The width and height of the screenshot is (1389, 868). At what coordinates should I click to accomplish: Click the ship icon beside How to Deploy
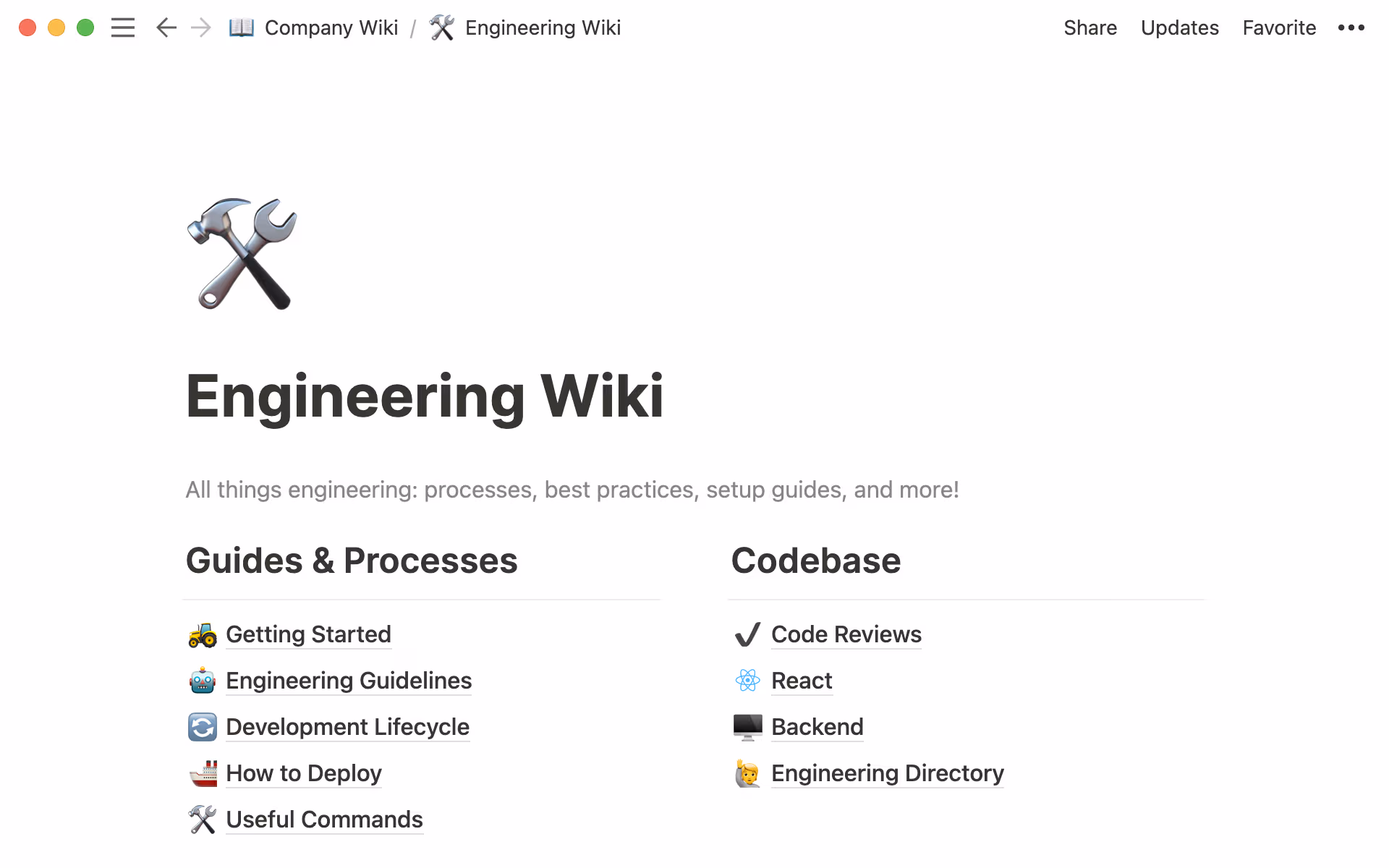click(x=203, y=773)
